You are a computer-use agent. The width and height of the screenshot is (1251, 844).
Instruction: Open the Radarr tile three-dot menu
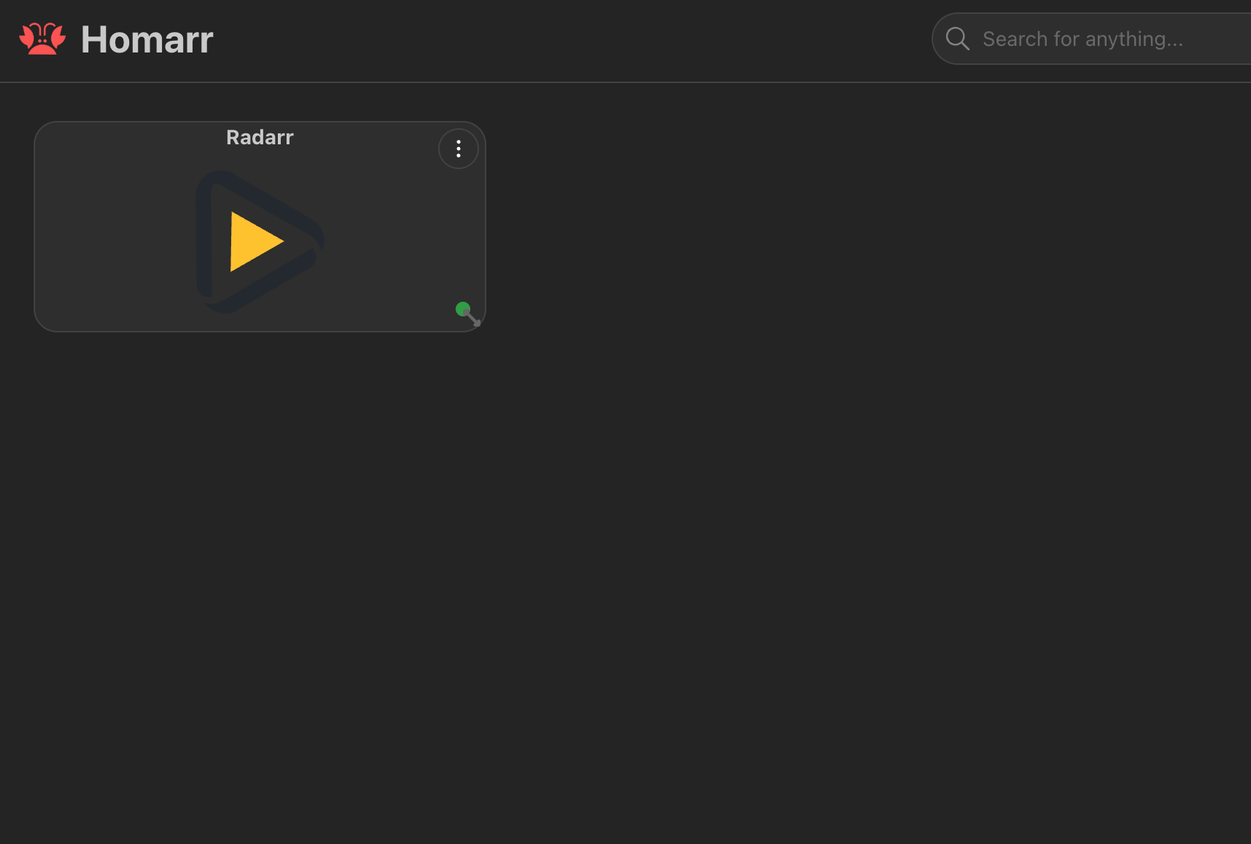click(x=458, y=149)
